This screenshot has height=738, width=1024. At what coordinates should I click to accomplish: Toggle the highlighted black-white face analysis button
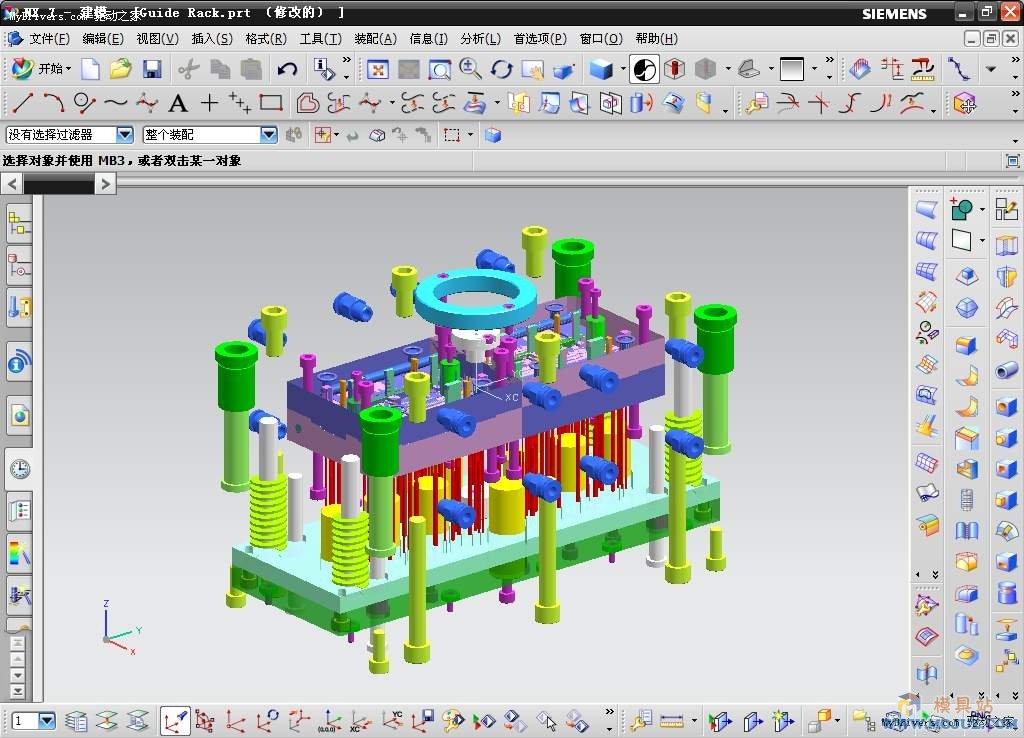(645, 69)
